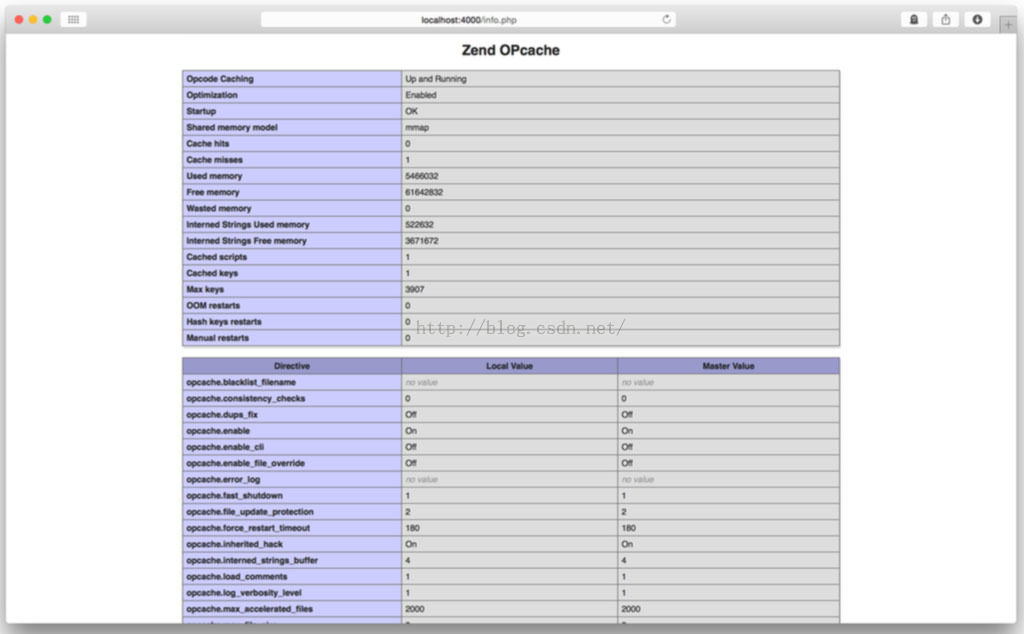Click master value "On" for opcache.inherited_hack

(x=627, y=545)
